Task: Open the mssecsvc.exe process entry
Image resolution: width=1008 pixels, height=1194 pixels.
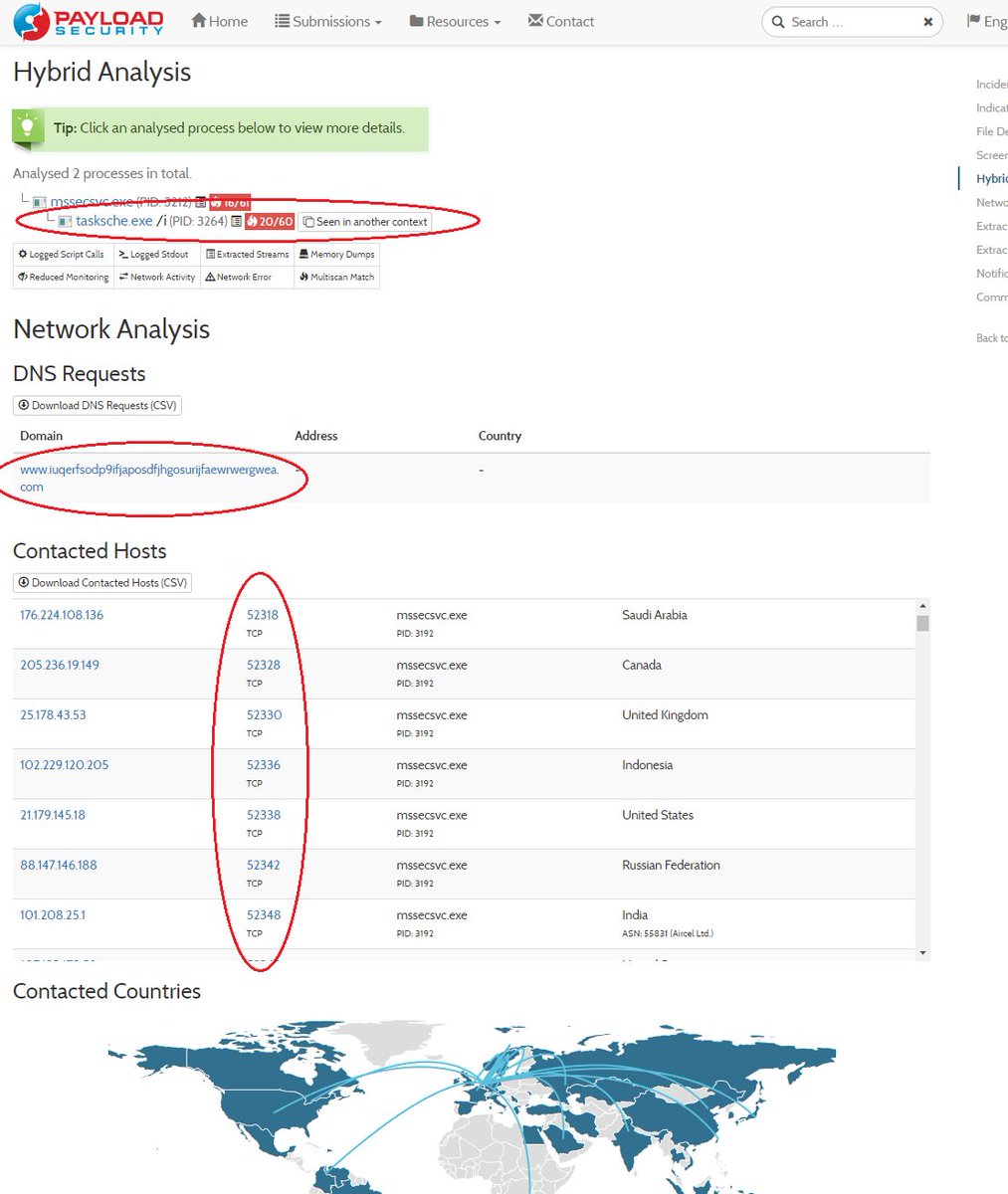Action: [92, 202]
